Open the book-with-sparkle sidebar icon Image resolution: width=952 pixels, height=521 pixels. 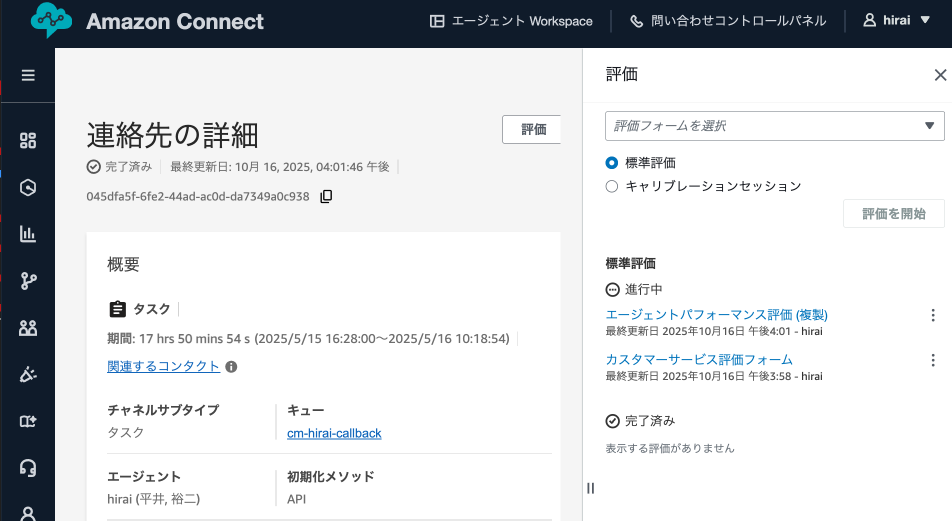click(x=28, y=421)
